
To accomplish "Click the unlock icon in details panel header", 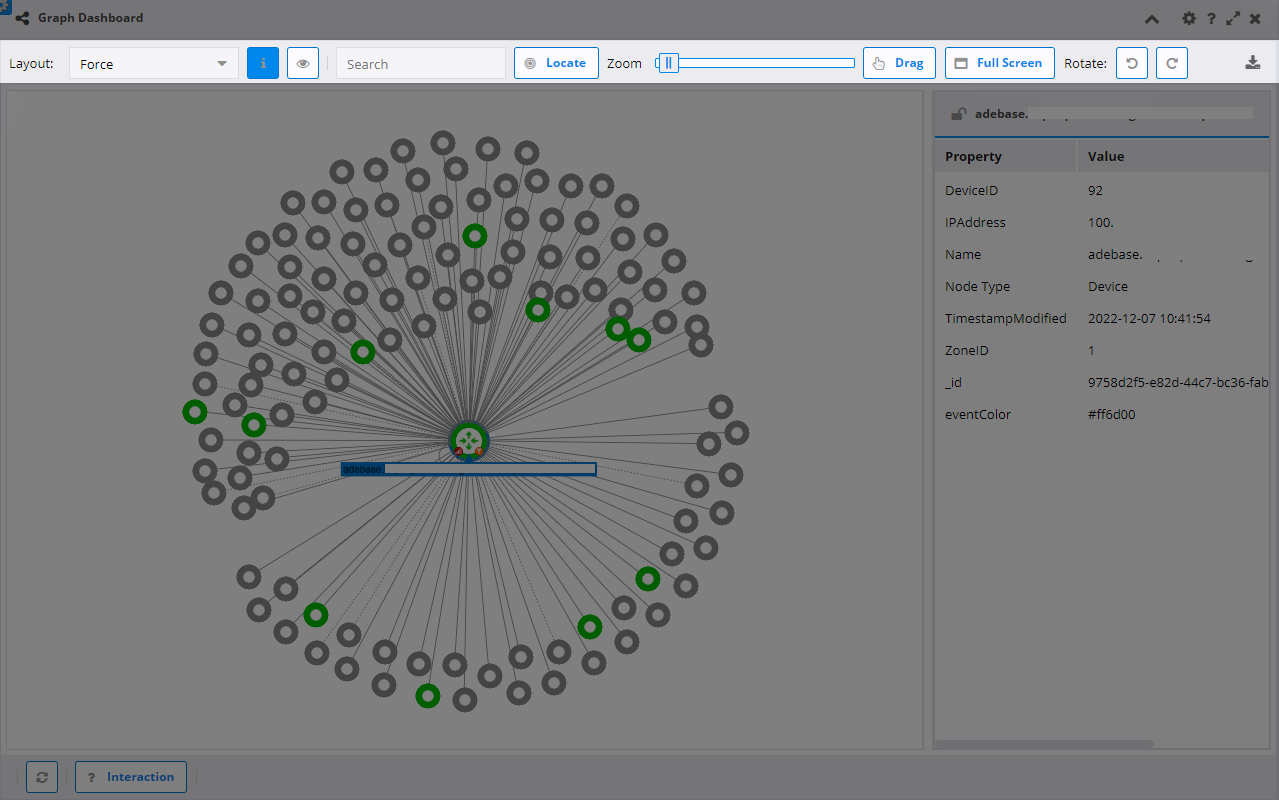I will click(958, 114).
